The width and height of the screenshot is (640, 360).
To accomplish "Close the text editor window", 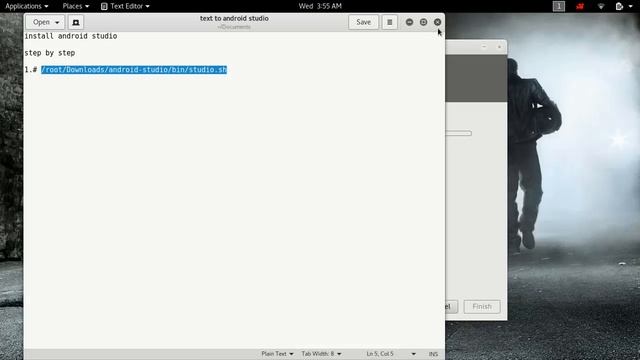I will [x=437, y=22].
